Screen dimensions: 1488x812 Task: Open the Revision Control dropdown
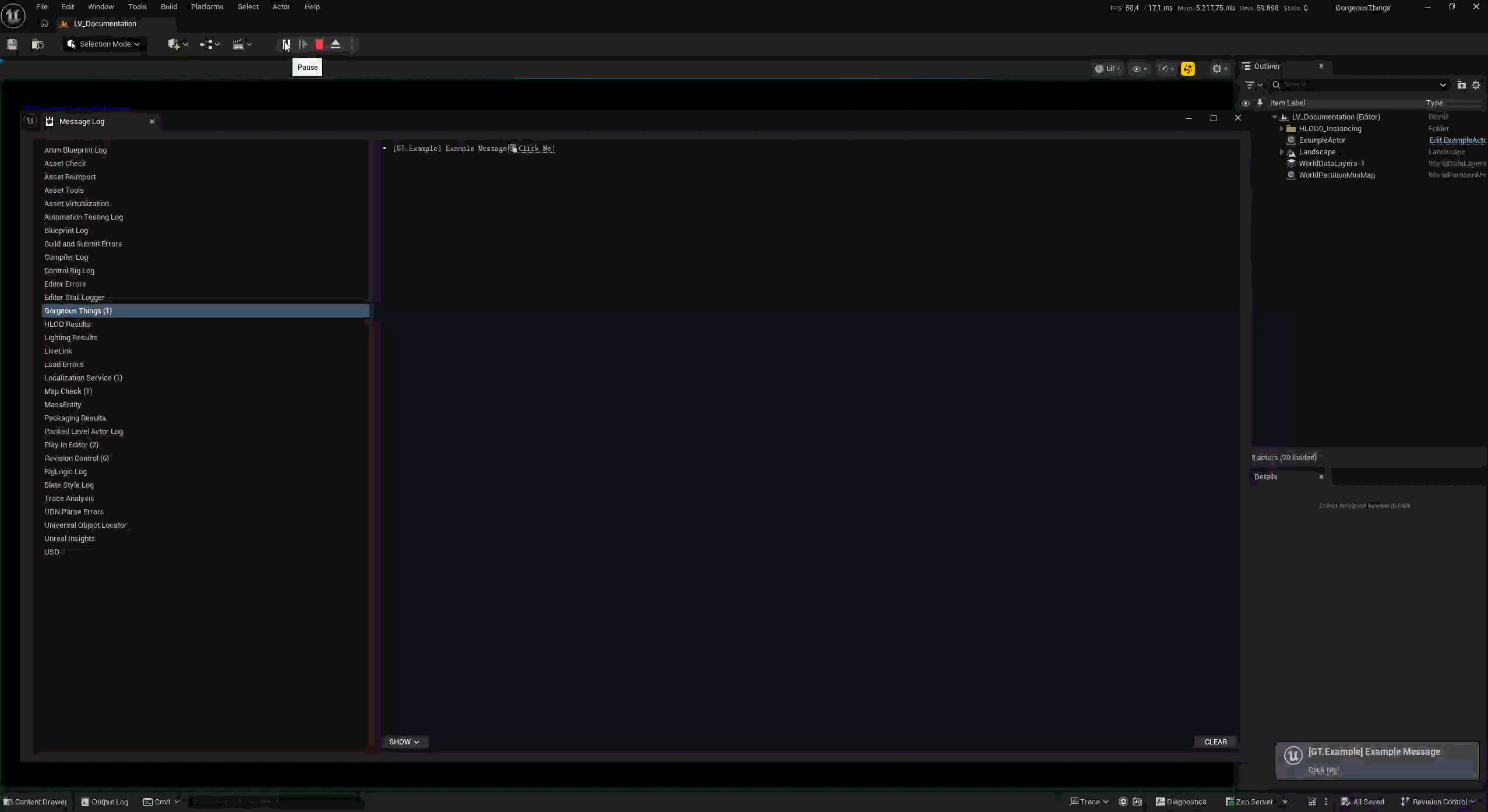click(x=1438, y=802)
